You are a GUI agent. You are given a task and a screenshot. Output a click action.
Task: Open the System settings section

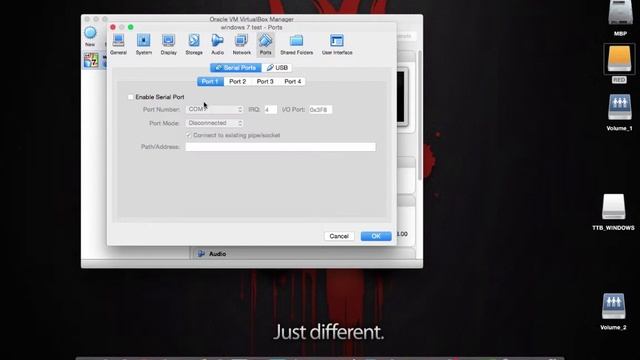click(x=144, y=44)
